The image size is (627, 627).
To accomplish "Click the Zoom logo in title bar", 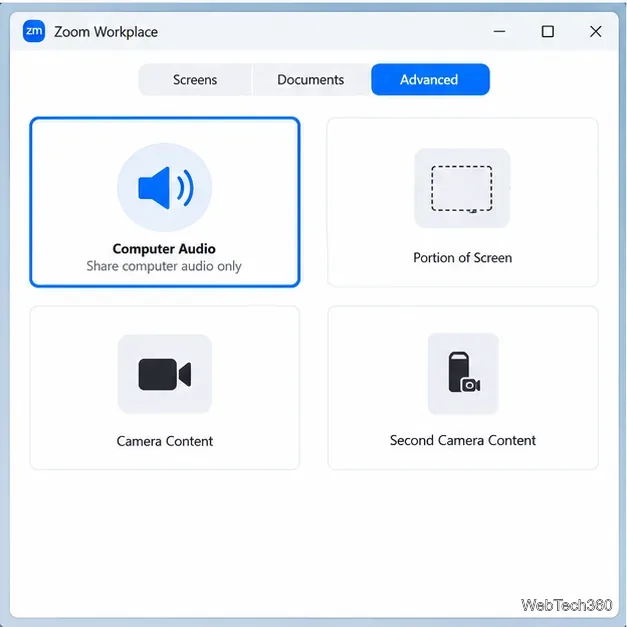I will [34, 31].
